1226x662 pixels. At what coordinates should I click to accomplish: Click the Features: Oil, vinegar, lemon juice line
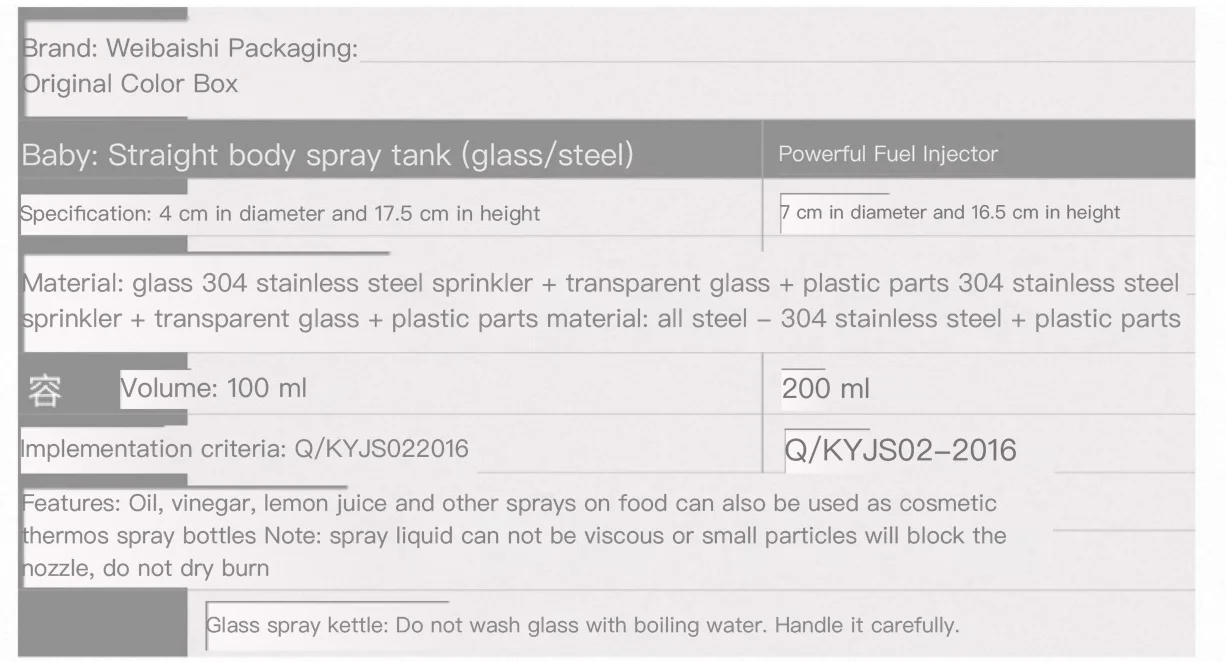pos(509,503)
